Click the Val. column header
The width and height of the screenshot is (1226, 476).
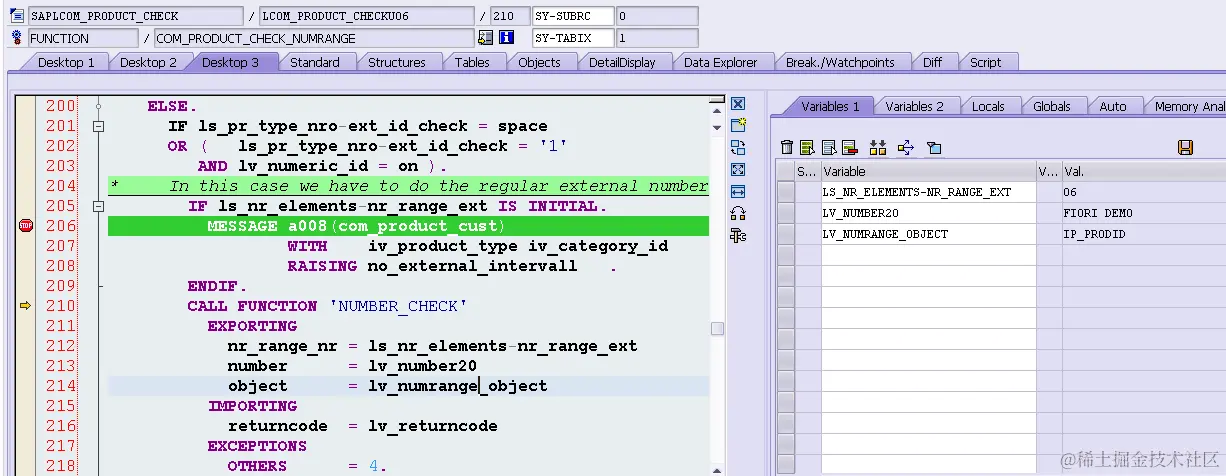1143,171
